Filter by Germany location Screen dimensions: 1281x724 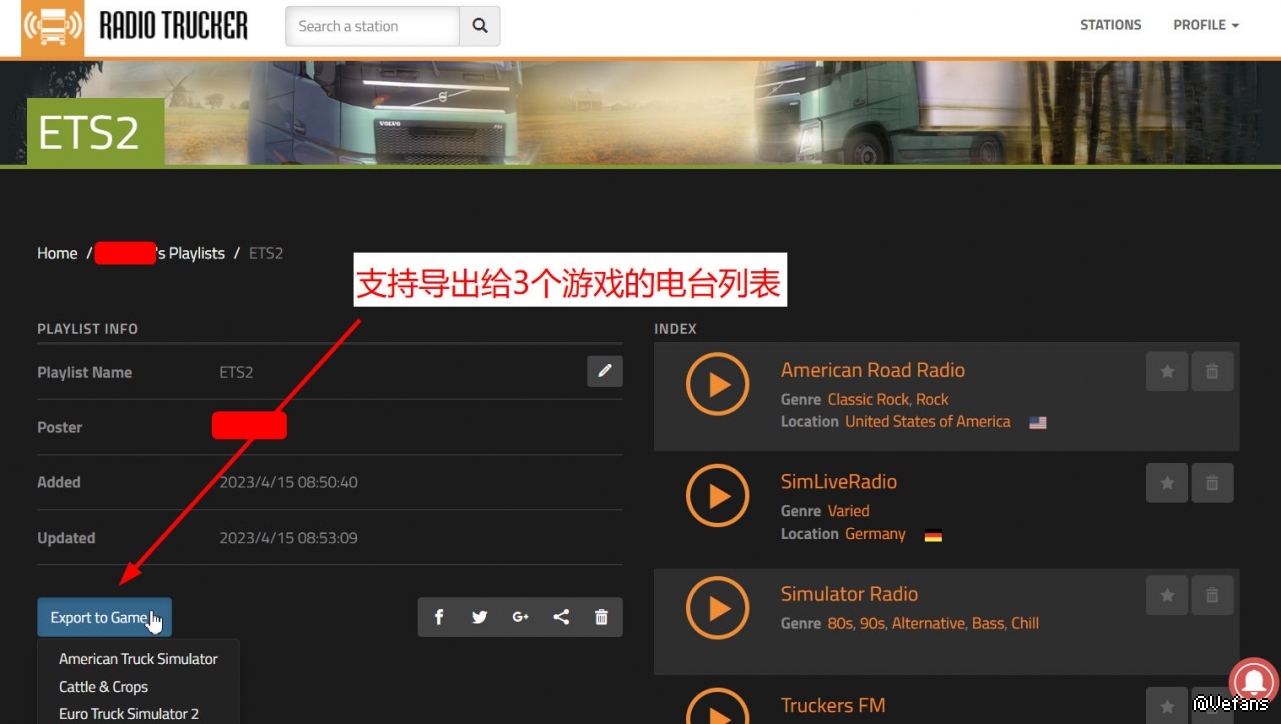point(875,534)
